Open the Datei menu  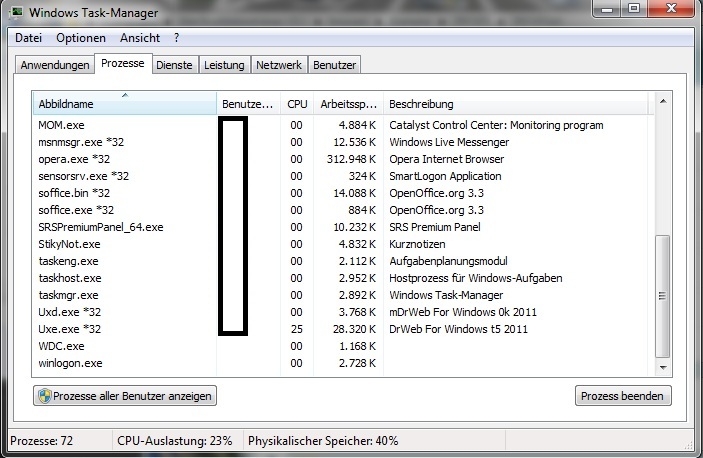[x=28, y=38]
